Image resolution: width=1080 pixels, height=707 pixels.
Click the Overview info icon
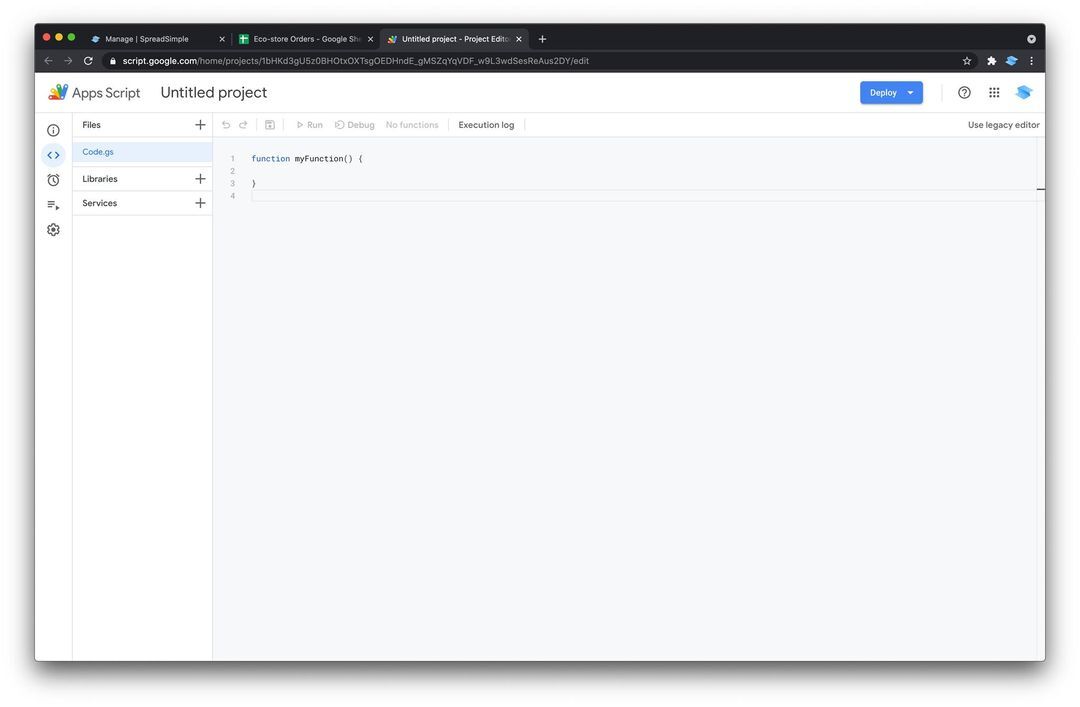53,129
